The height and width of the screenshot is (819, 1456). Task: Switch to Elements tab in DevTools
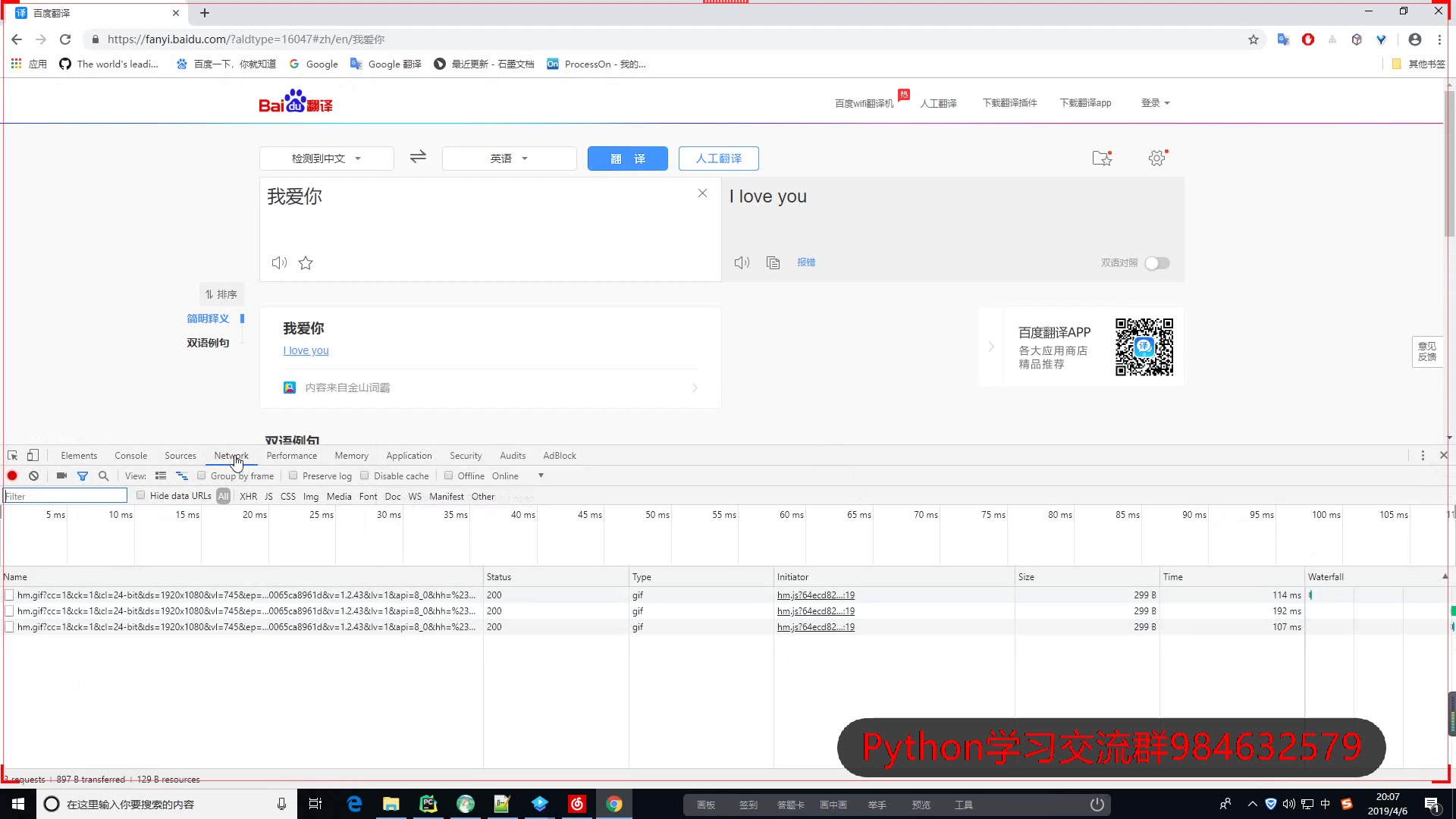[x=79, y=455]
